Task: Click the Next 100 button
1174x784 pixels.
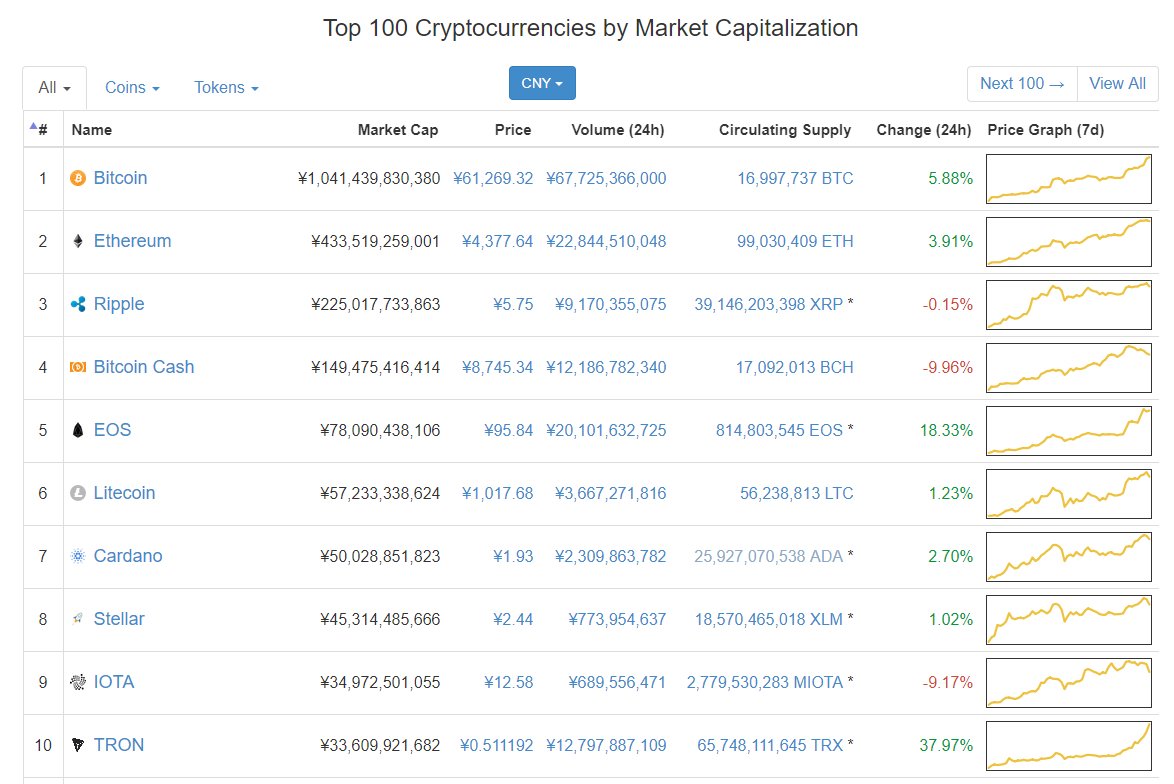Action: click(1020, 84)
